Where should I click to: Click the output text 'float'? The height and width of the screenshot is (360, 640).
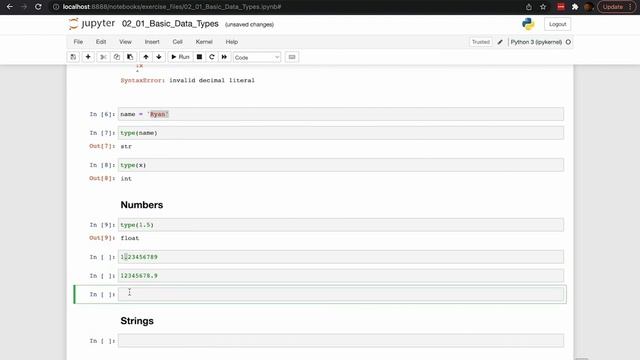130,238
